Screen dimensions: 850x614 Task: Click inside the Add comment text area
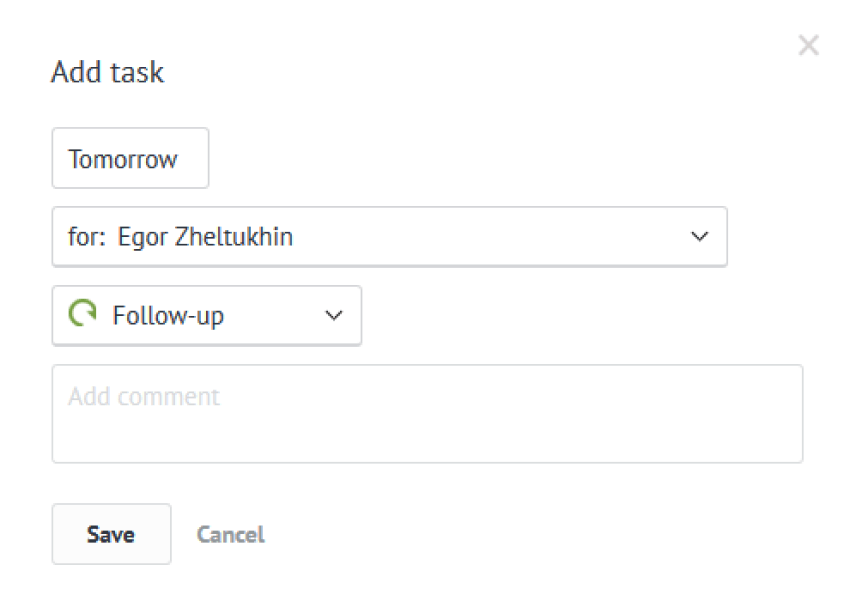[427, 413]
